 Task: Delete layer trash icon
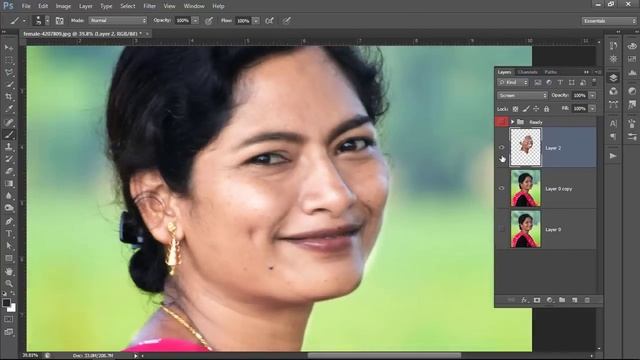[587, 300]
